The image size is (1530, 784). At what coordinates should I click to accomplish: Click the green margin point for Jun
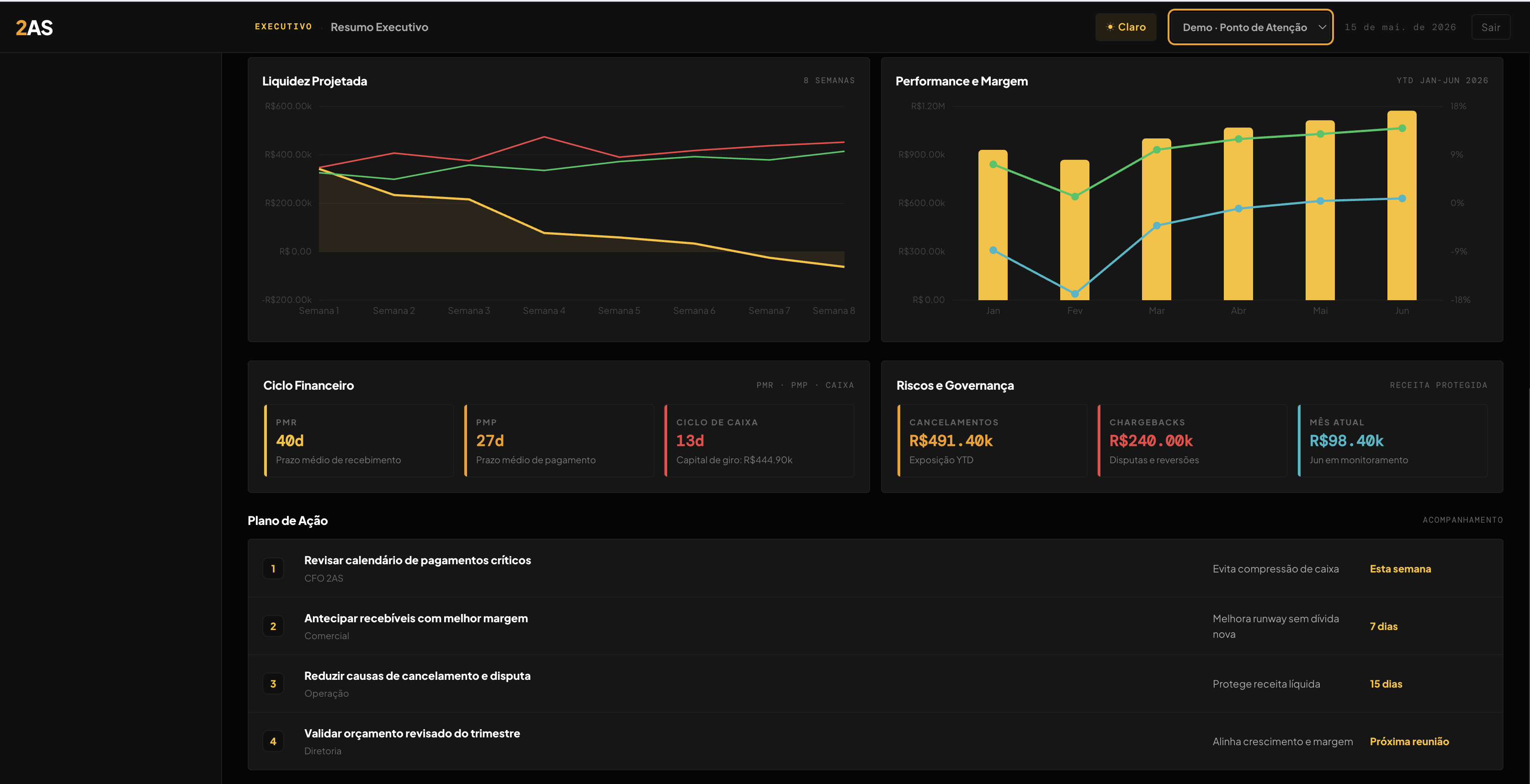[x=1402, y=128]
